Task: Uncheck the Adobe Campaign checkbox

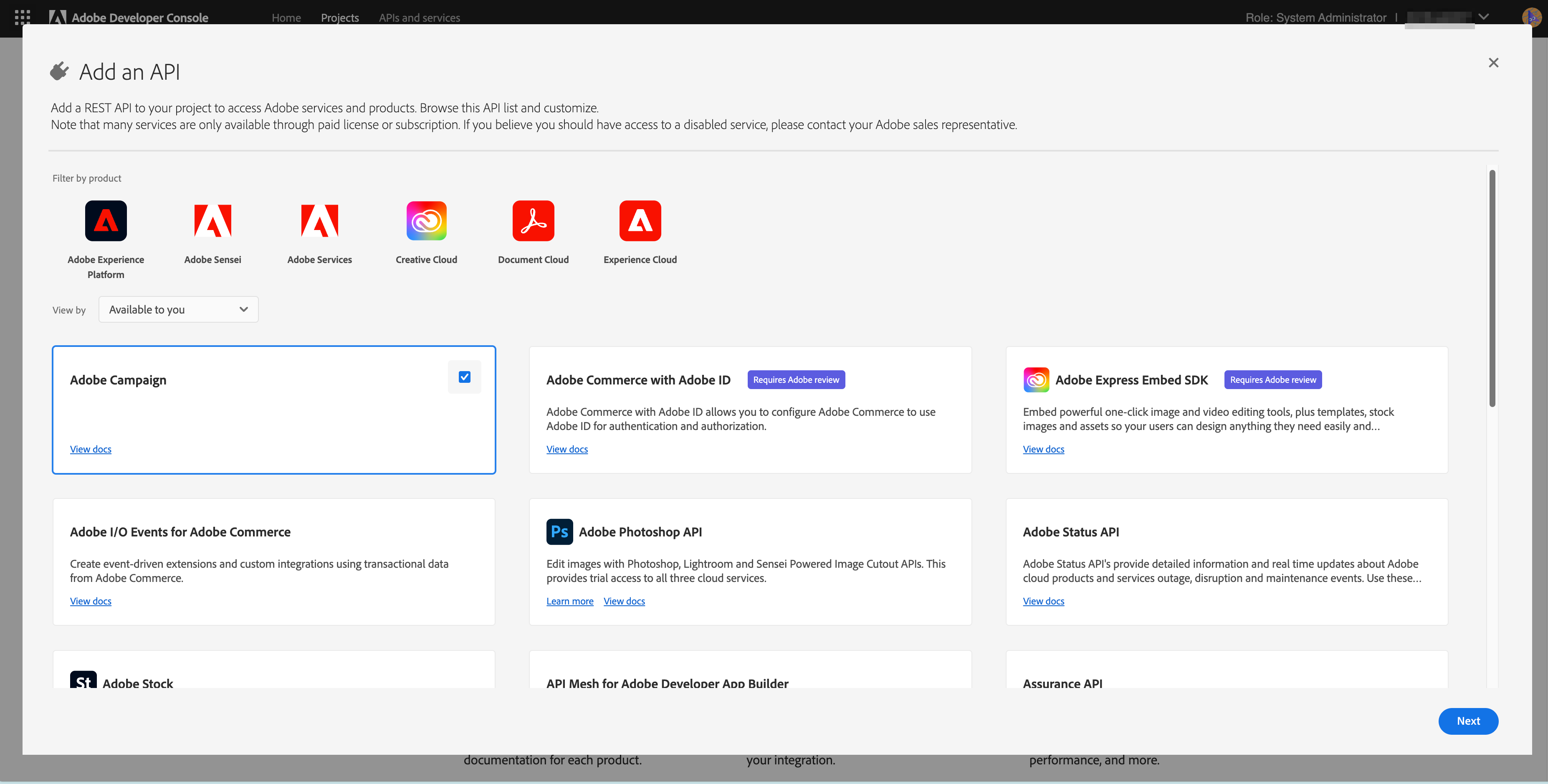Action: click(x=464, y=377)
